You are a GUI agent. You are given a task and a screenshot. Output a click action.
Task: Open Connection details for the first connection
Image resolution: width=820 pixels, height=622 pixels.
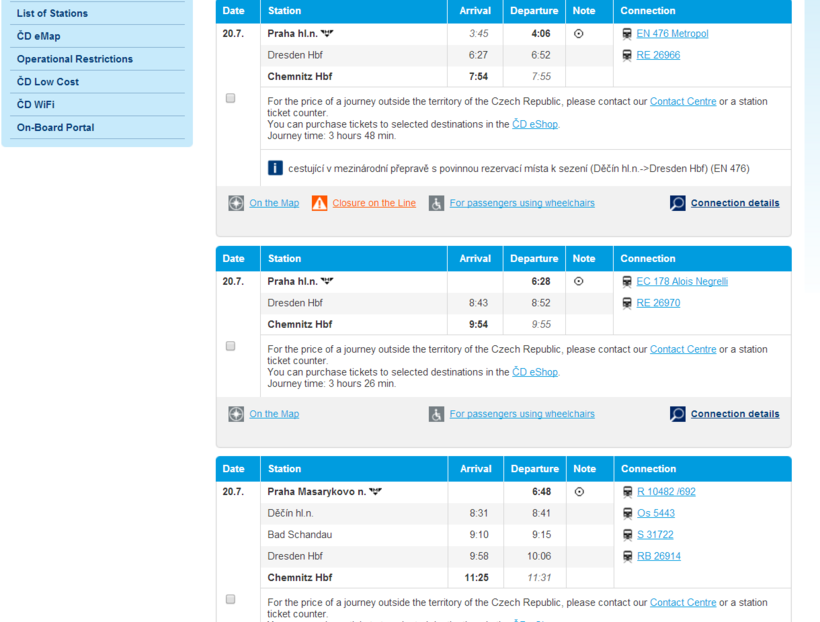click(x=735, y=203)
